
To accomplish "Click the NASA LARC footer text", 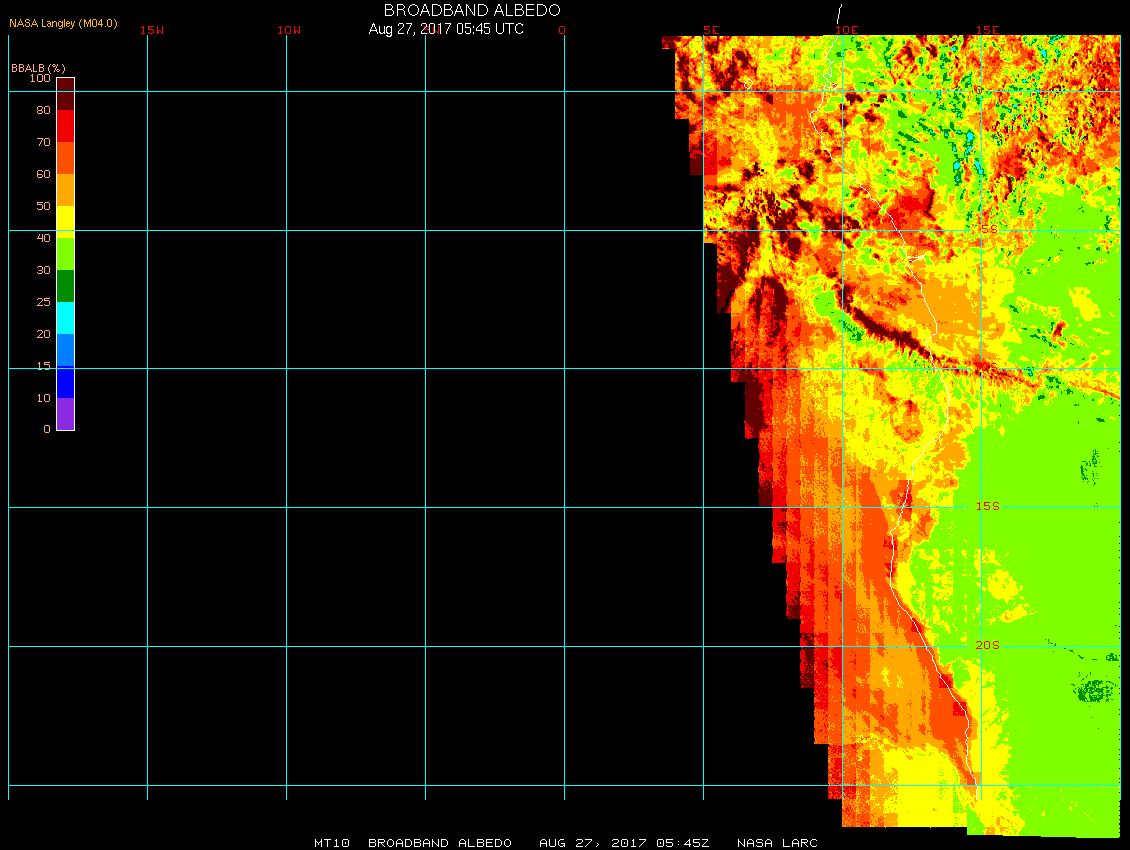I will [777, 843].
